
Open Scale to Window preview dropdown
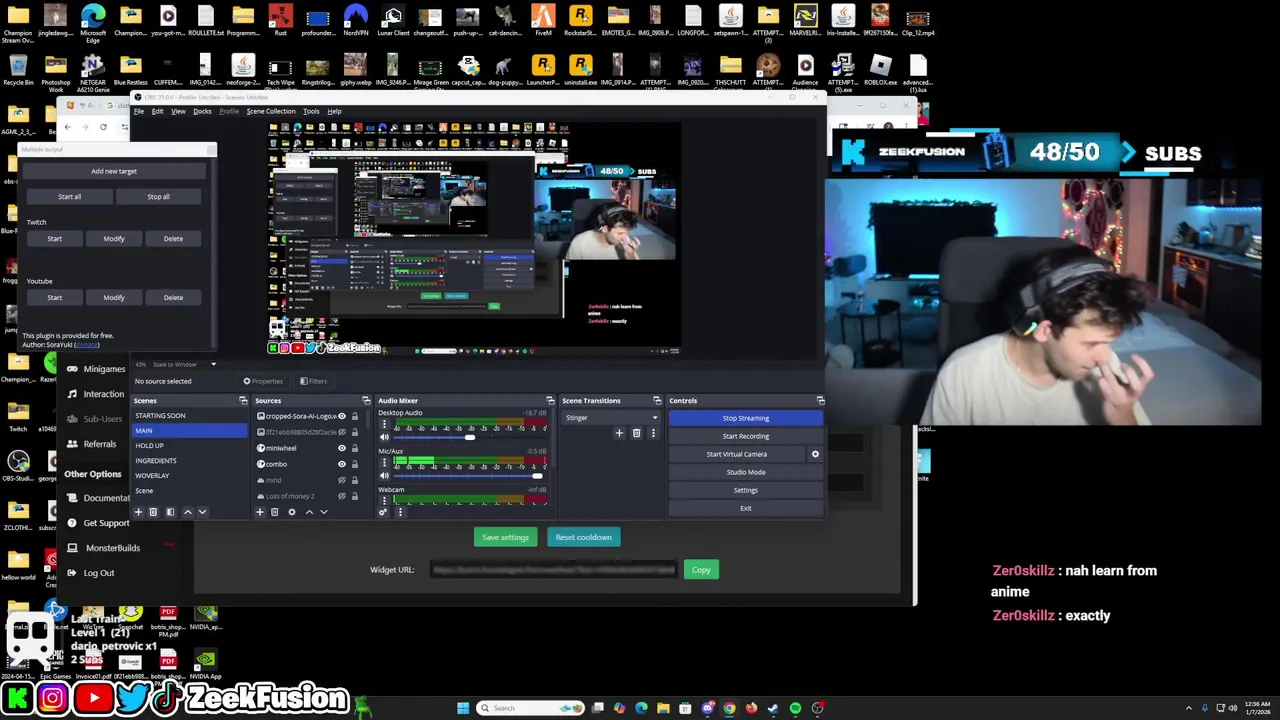[185, 365]
